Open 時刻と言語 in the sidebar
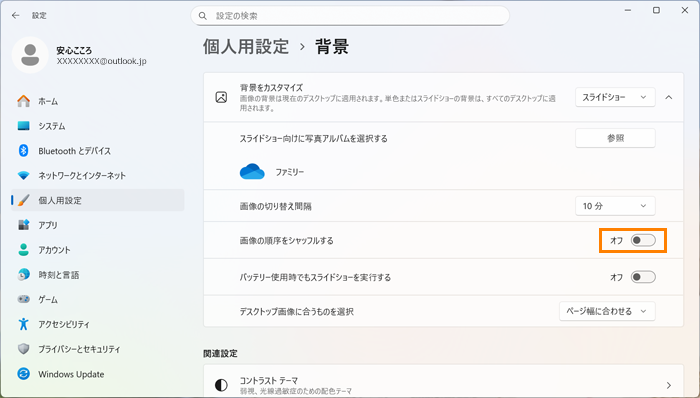This screenshot has width=700, height=398. coord(98,274)
